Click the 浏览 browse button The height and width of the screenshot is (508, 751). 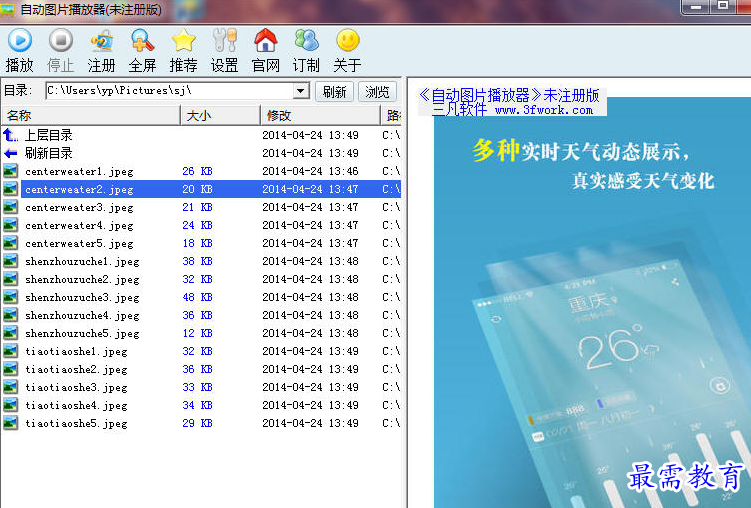[377, 91]
